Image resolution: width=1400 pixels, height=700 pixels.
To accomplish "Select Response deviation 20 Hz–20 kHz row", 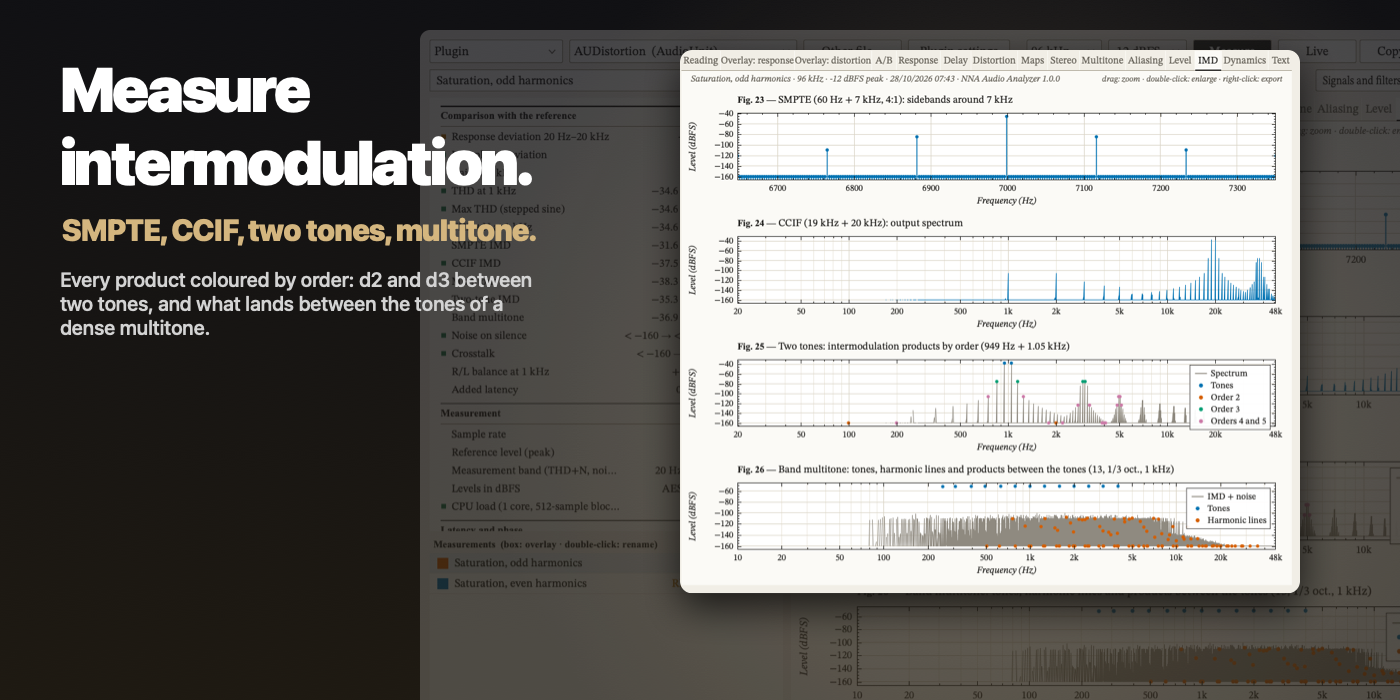I will 560,136.
